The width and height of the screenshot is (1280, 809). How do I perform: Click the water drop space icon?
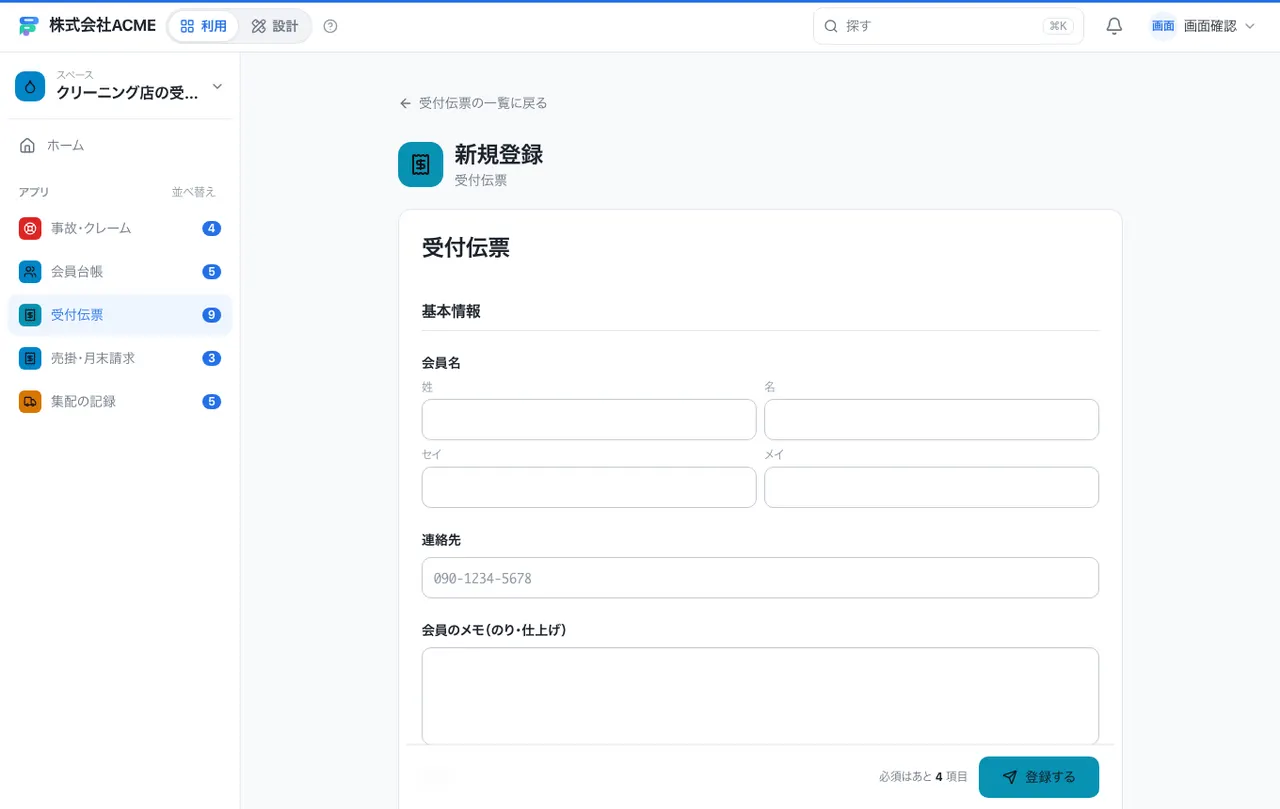(30, 87)
